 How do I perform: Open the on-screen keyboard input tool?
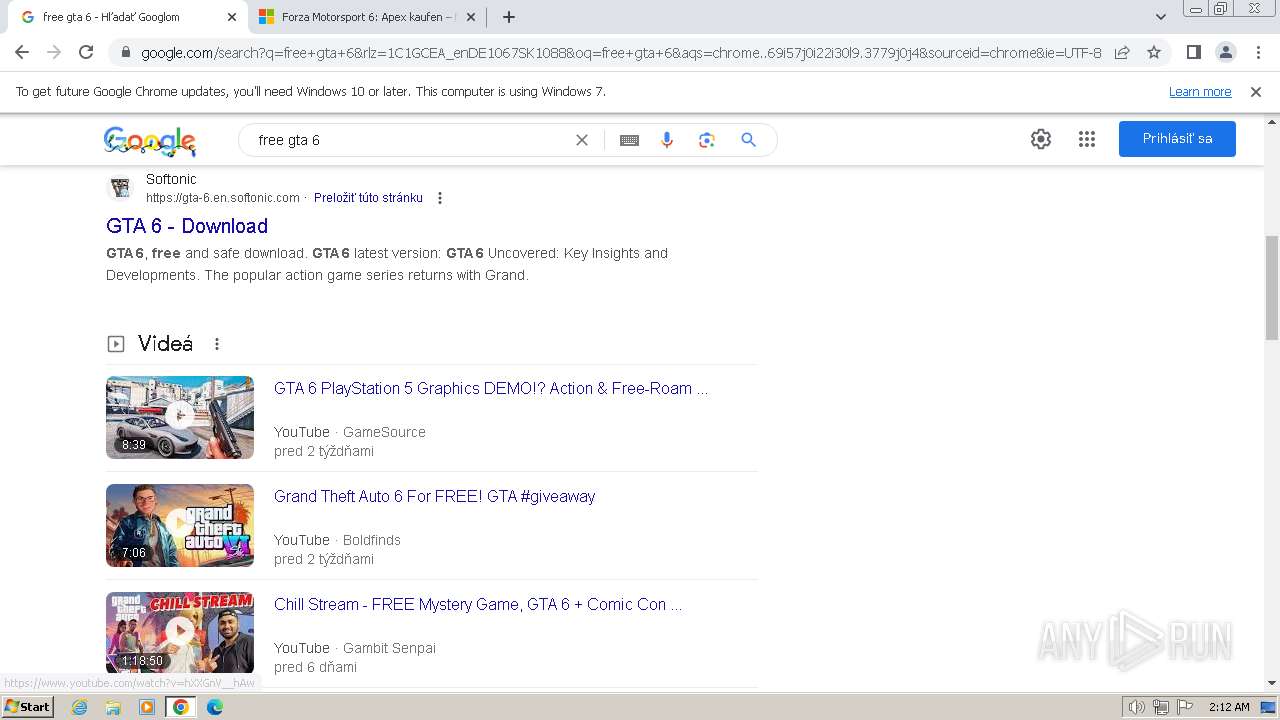(629, 140)
